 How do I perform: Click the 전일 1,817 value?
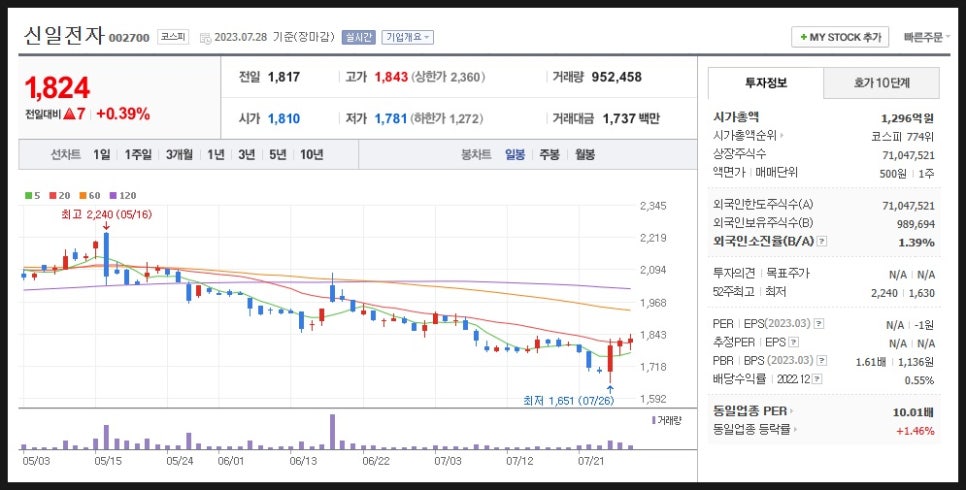coord(284,77)
